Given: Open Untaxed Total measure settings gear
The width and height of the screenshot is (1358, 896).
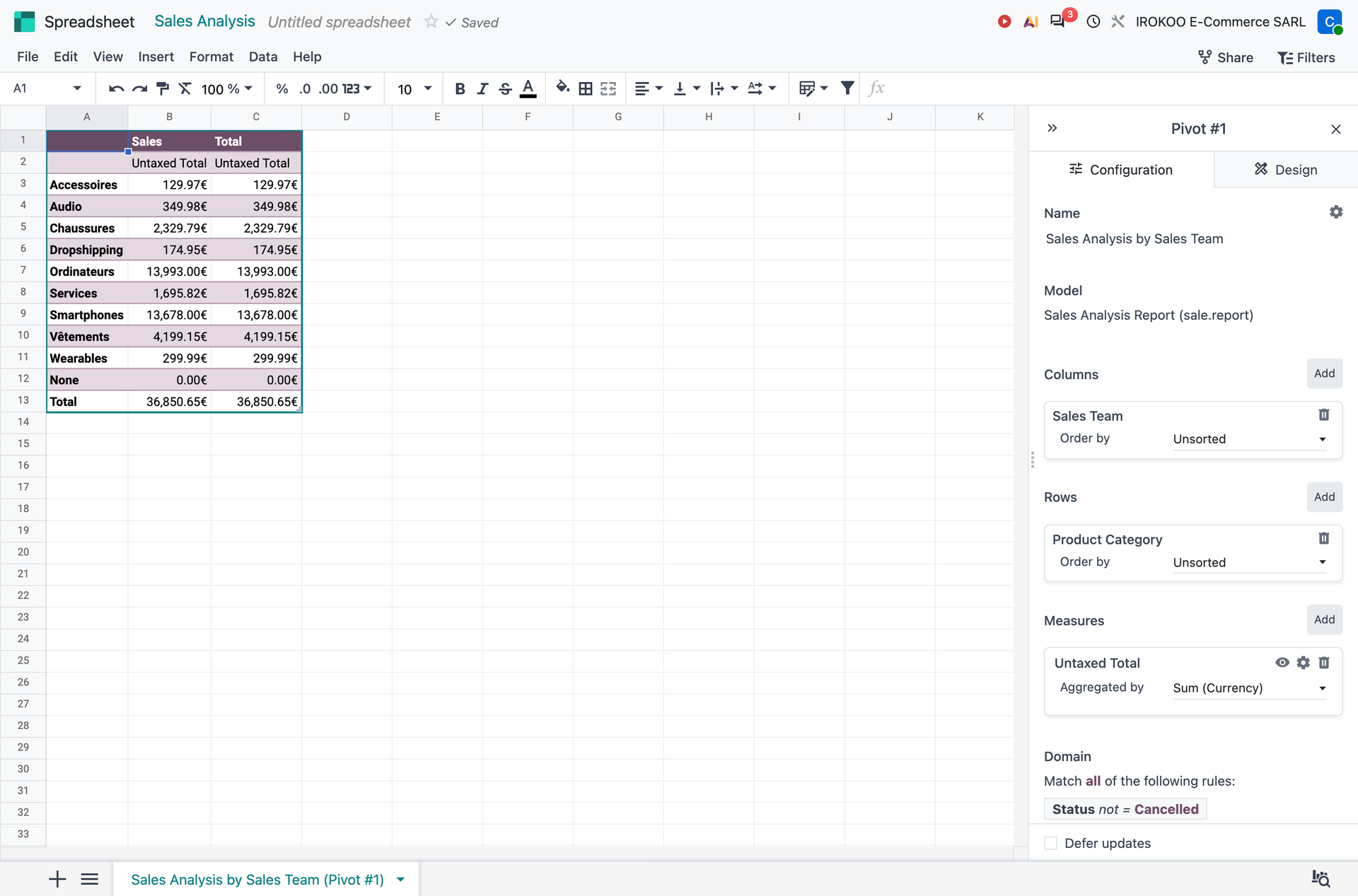Looking at the screenshot, I should 1304,663.
